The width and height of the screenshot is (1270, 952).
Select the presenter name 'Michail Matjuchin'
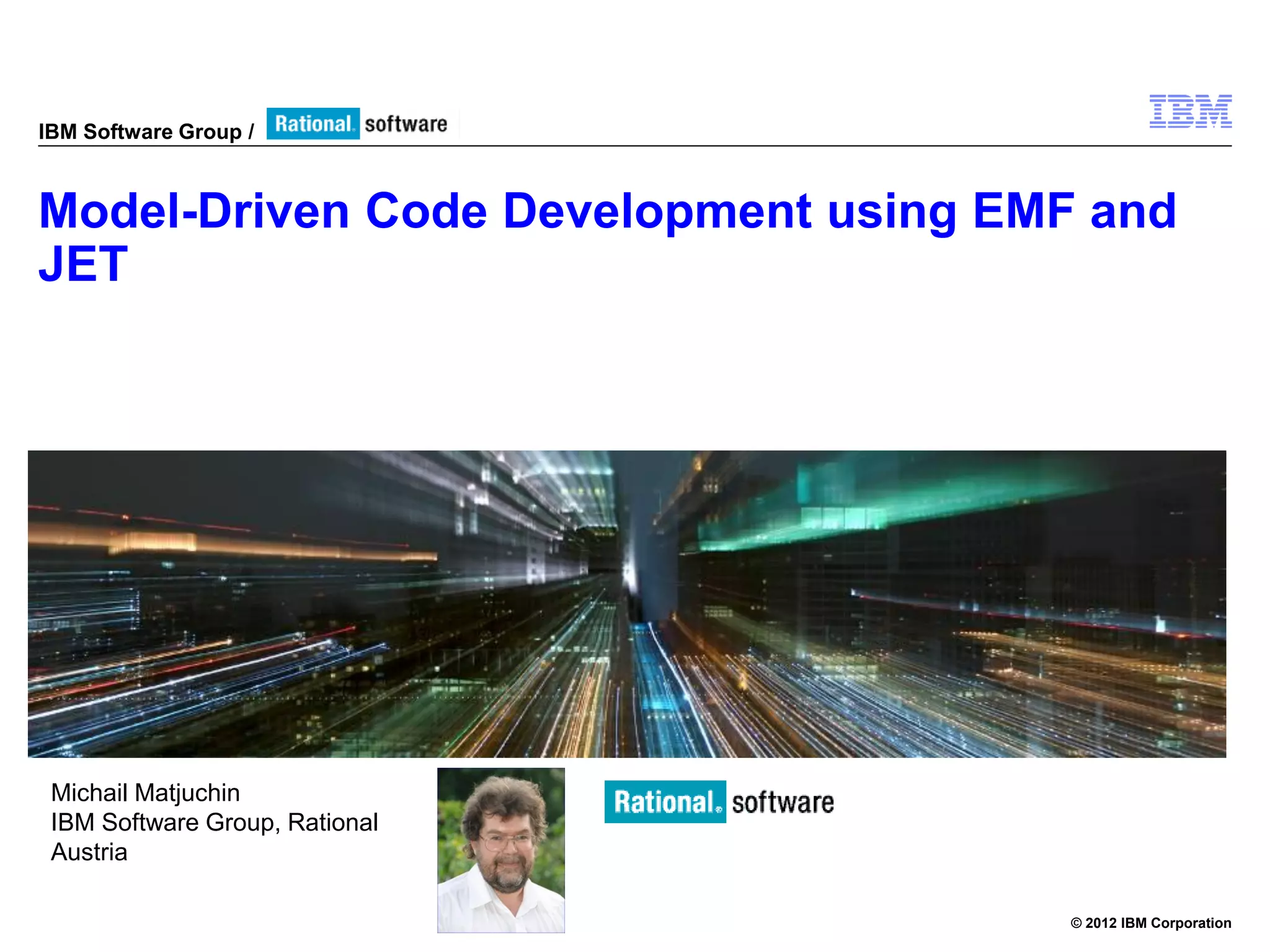145,793
